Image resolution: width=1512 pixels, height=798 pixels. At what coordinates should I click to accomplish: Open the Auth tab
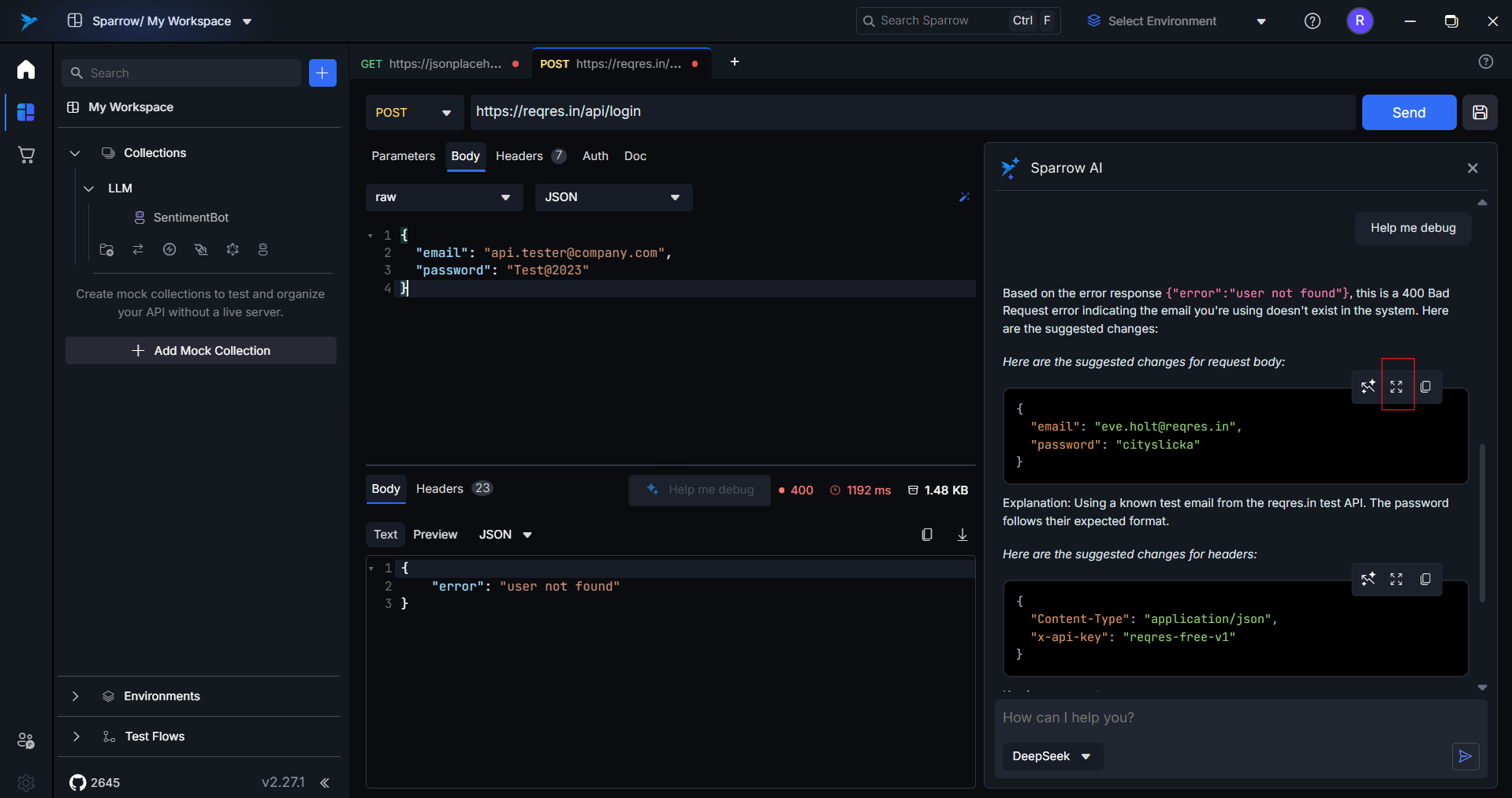click(x=595, y=156)
